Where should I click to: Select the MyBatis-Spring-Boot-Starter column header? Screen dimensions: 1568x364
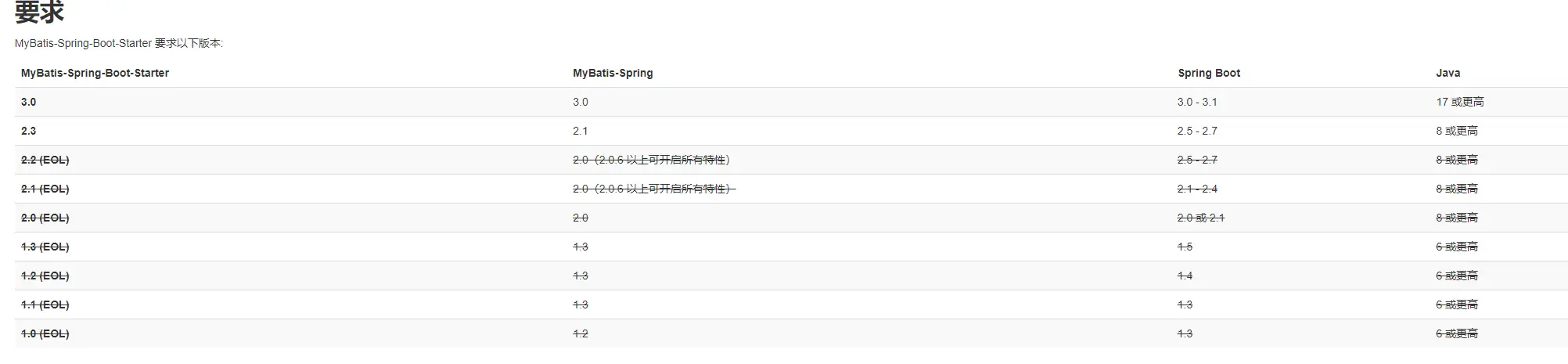95,73
